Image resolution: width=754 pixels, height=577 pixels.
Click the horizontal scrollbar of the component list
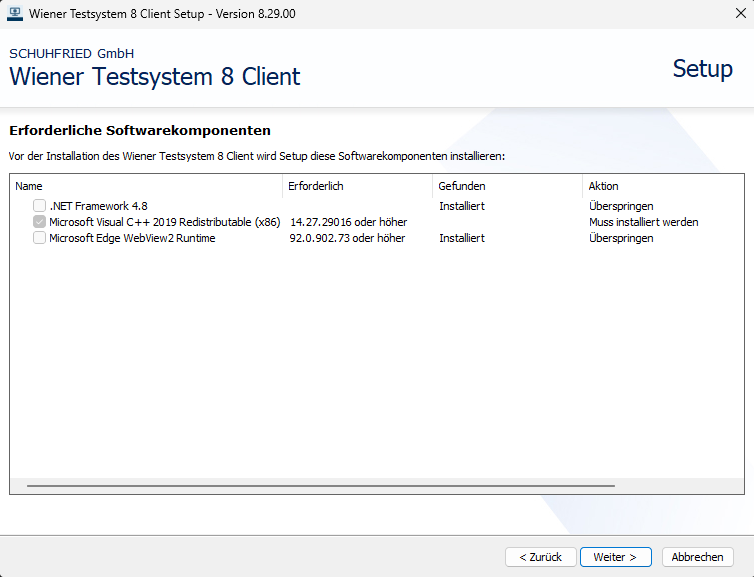pos(320,486)
